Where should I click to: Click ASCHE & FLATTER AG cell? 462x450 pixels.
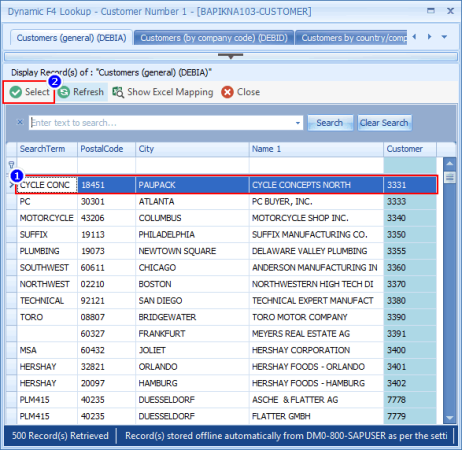point(316,400)
